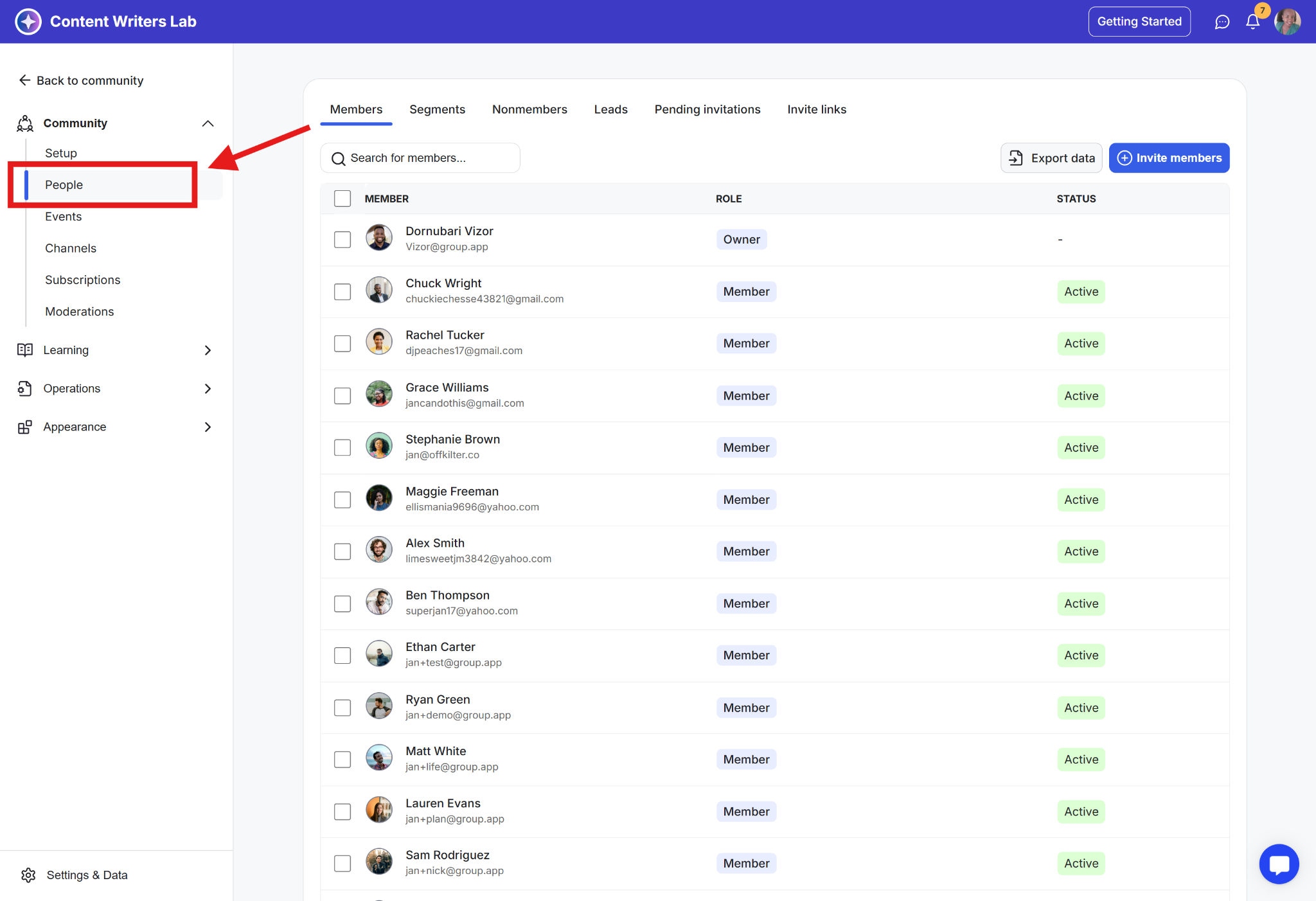Expand the Learning section chevron
Viewport: 1316px width, 901px height.
coord(208,350)
